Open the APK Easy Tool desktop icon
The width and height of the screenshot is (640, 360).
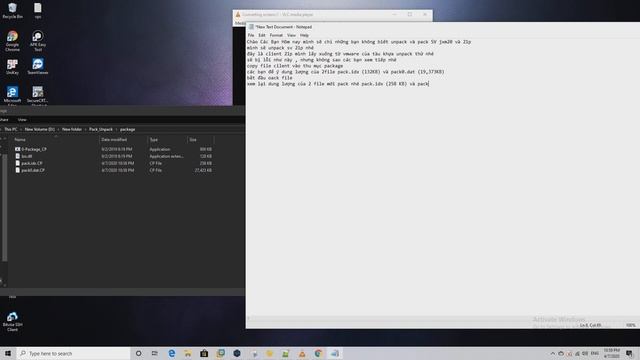click(x=38, y=41)
